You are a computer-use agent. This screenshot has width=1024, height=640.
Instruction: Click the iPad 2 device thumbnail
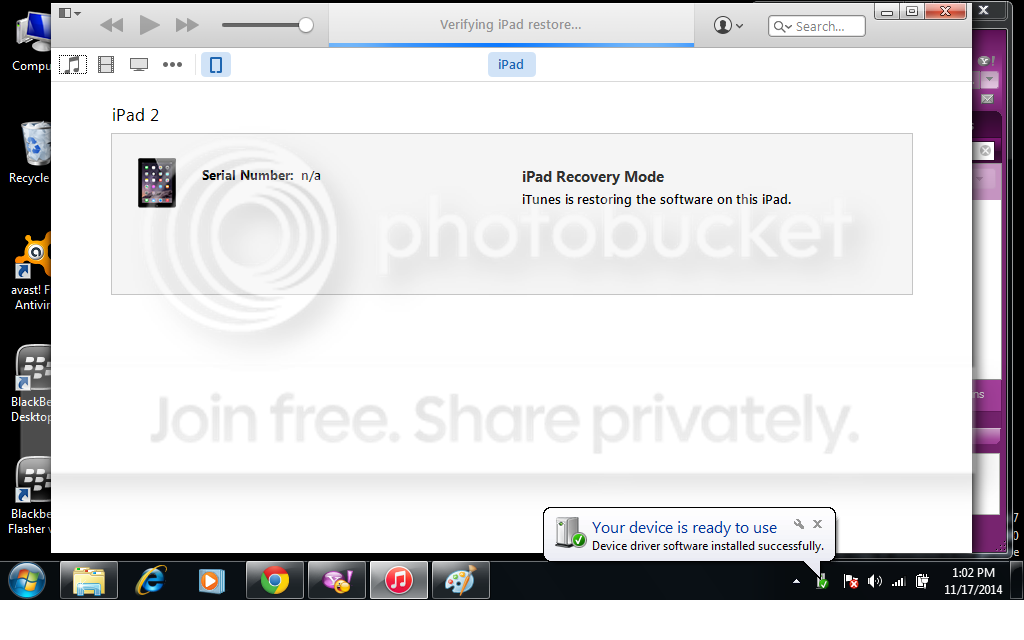[157, 182]
